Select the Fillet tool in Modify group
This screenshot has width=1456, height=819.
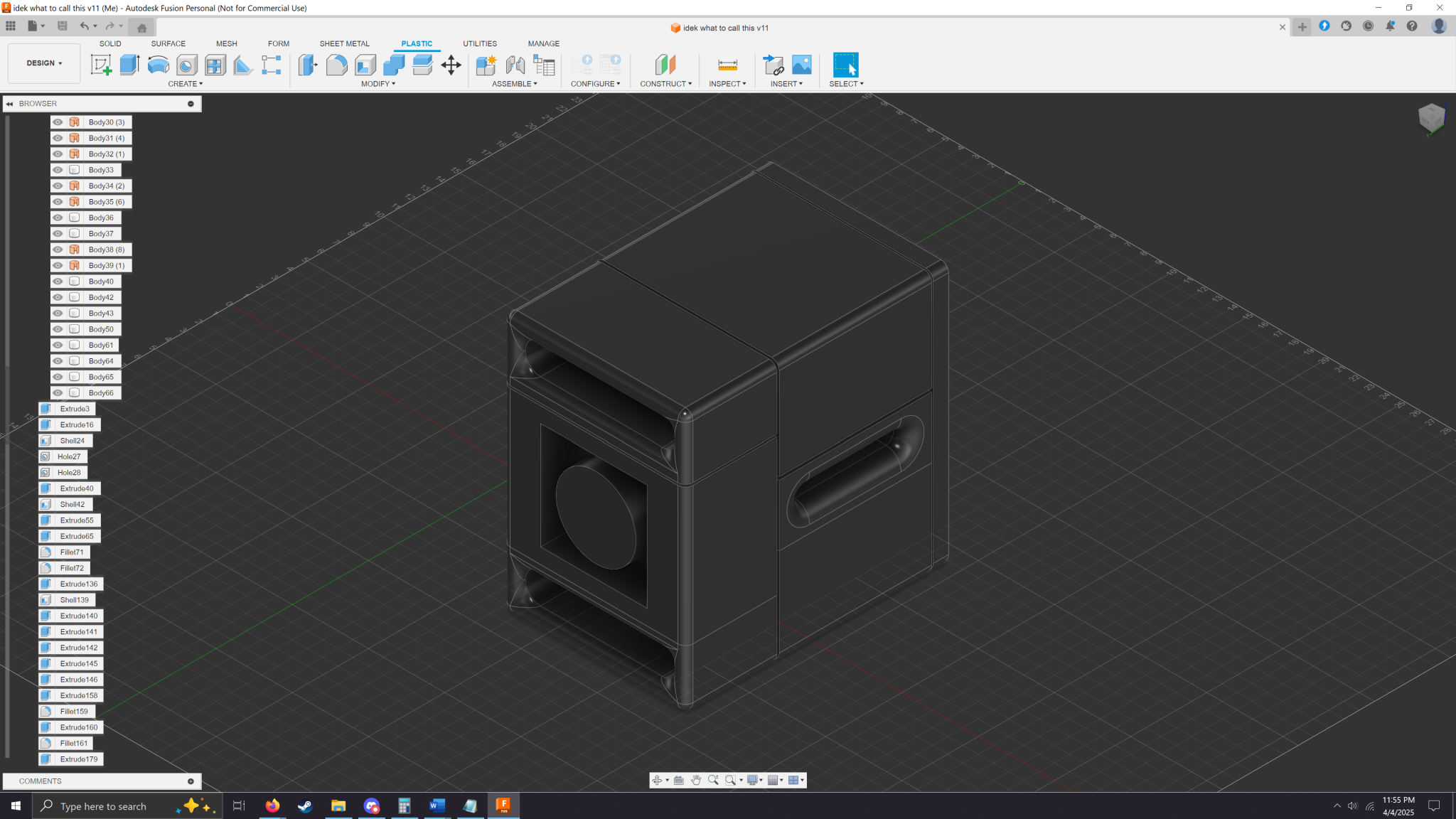tap(336, 65)
